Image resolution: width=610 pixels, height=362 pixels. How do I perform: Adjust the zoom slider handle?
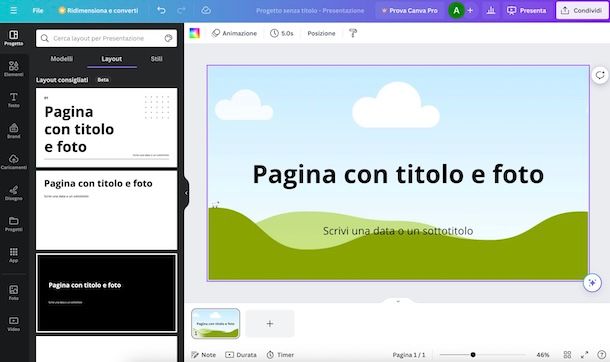click(473, 355)
